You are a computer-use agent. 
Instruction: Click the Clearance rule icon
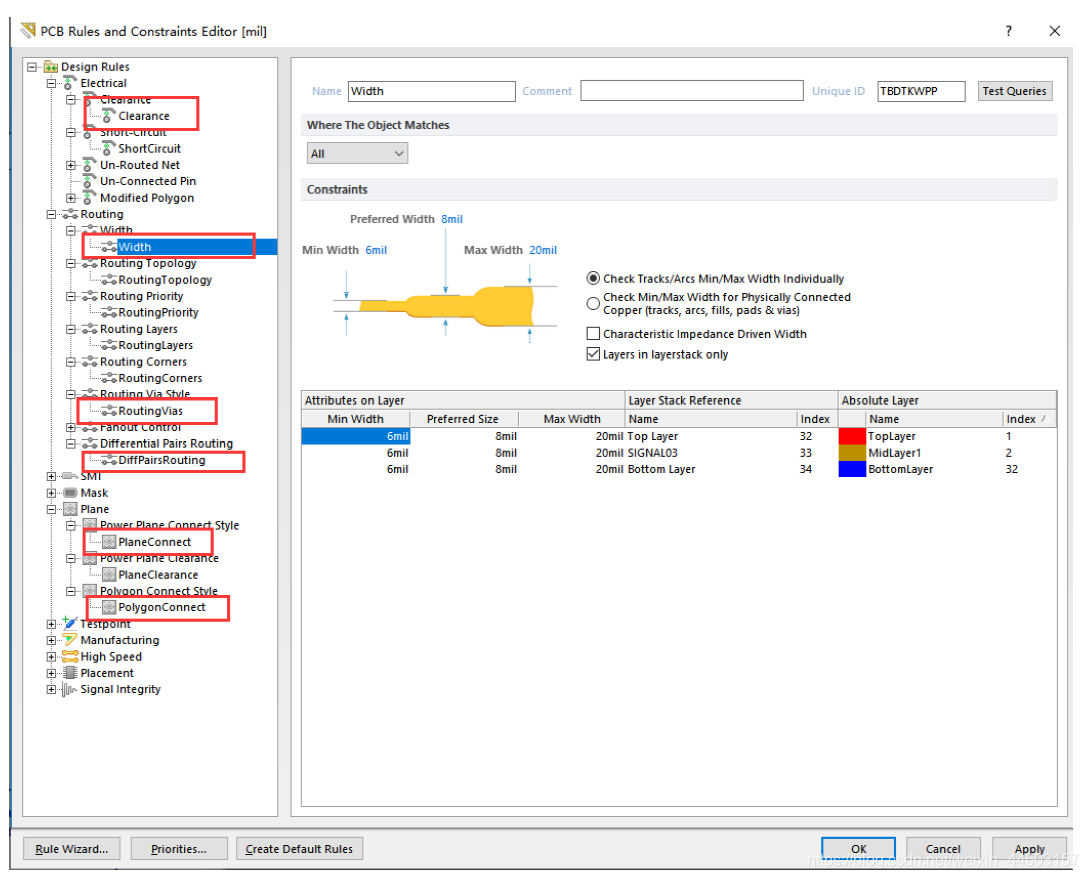[109, 116]
